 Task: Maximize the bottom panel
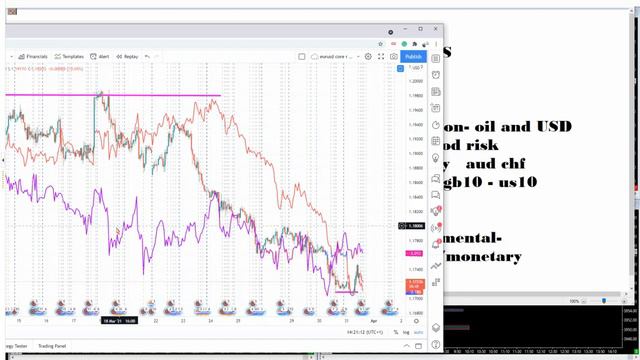(418, 346)
